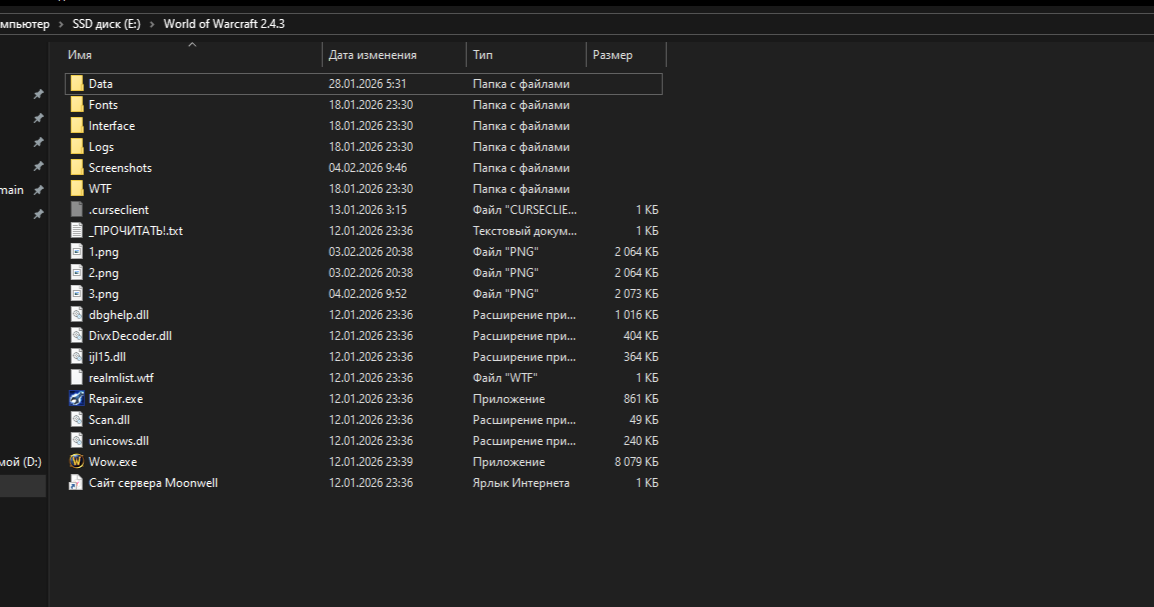Image resolution: width=1154 pixels, height=607 pixels.
Task: Select the .curseclient file icon
Action: tap(77, 210)
